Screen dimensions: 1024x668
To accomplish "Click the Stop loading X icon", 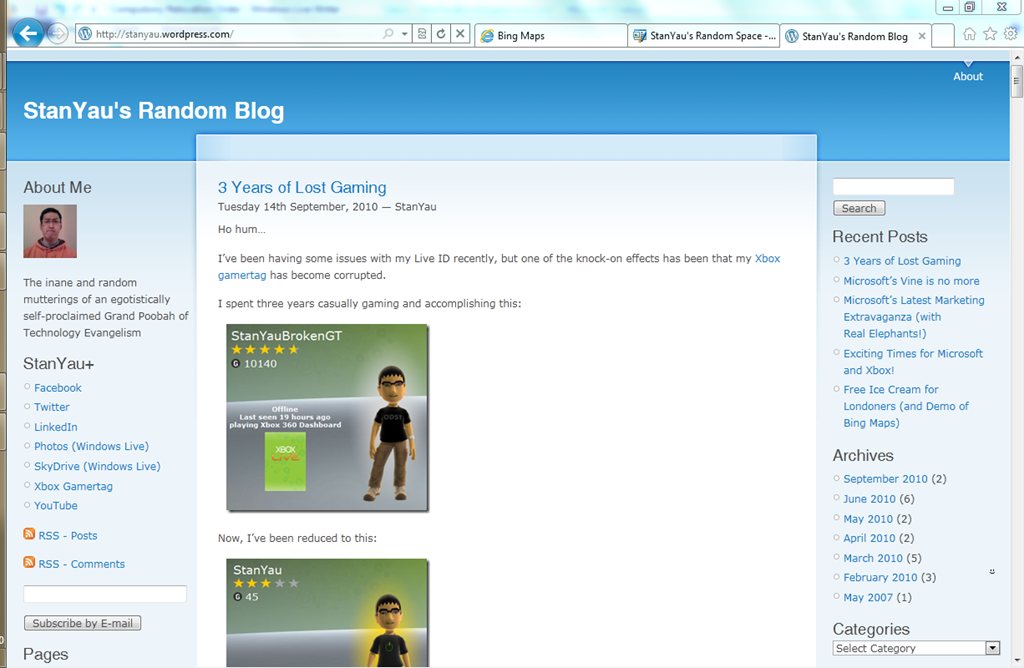I will [x=460, y=34].
